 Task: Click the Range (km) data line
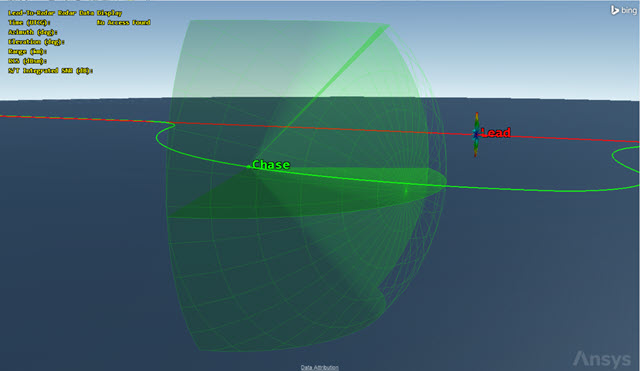coord(27,51)
